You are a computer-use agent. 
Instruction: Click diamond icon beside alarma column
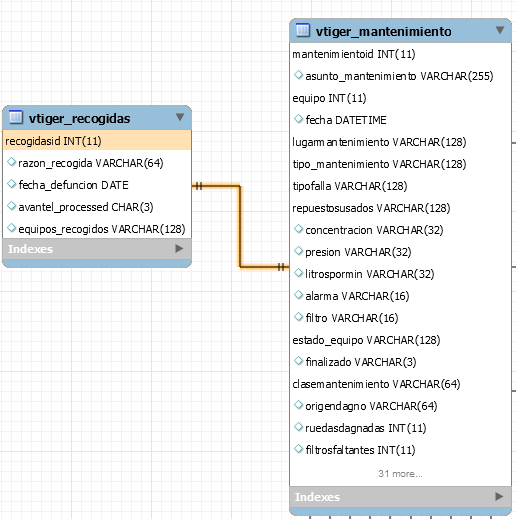click(298, 295)
